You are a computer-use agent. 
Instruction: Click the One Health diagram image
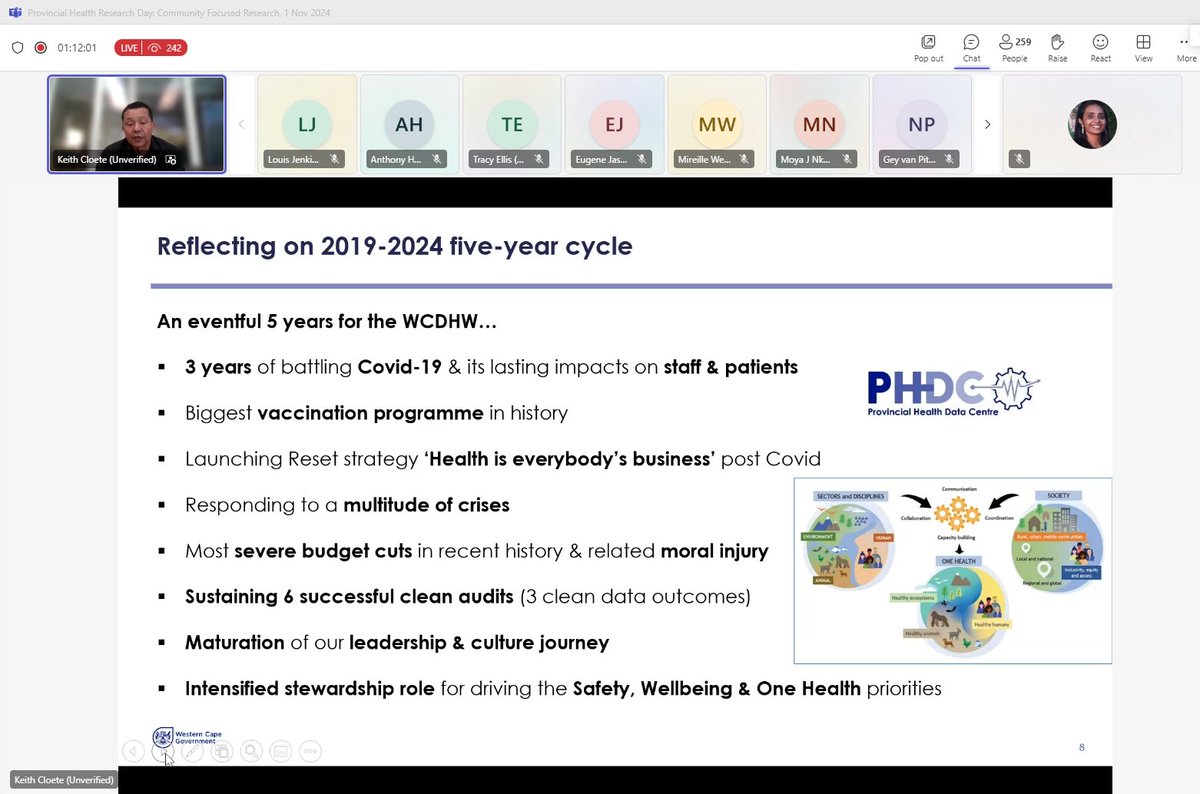(x=952, y=570)
